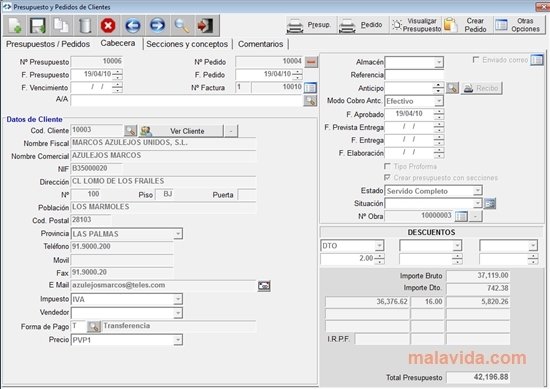
Task: Click the icon next to Situación dropdown
Action: [490, 203]
